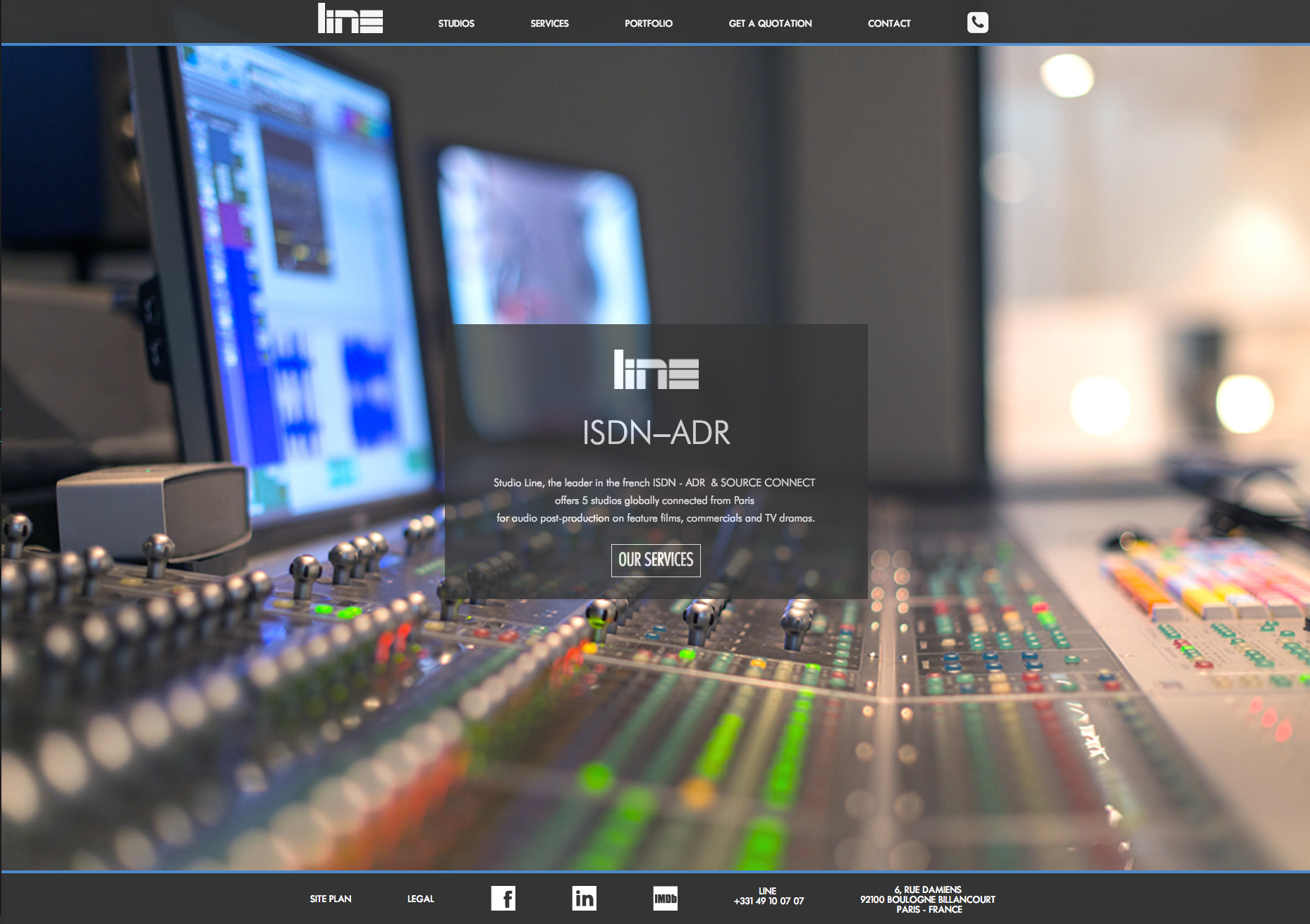This screenshot has width=1310, height=924.
Task: Click the '92100 Boulogne Billancourt' text
Action: click(x=928, y=899)
